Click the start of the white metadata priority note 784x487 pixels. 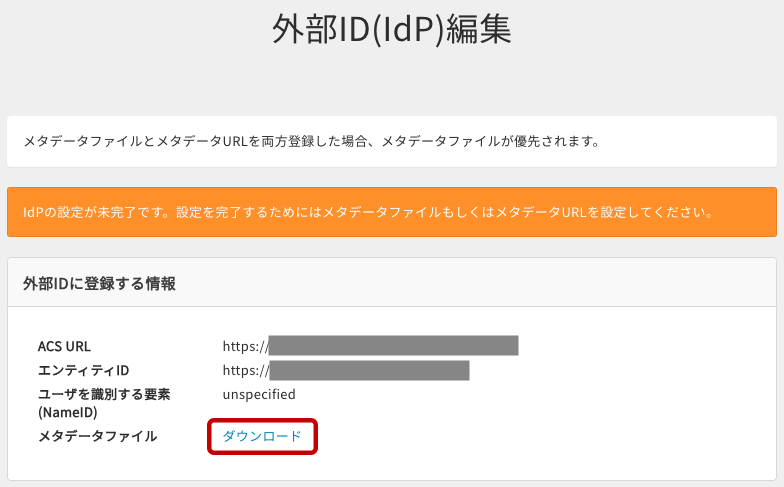(x=60, y=141)
